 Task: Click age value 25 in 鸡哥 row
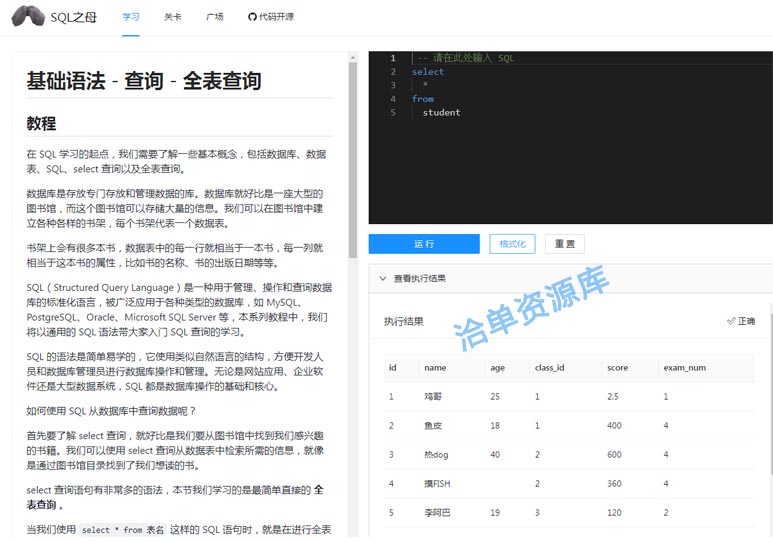tap(495, 396)
